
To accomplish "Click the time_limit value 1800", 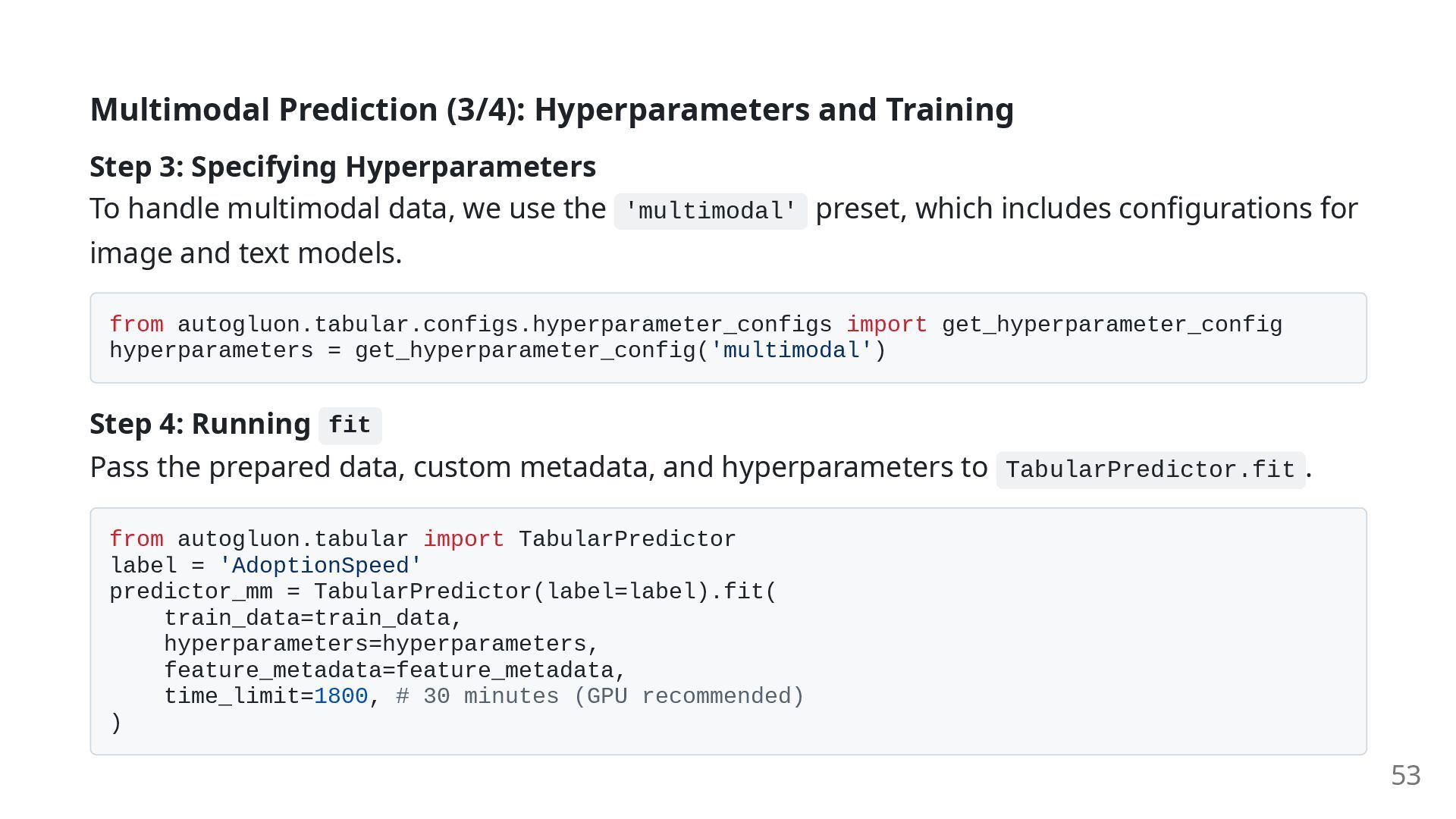I will tap(340, 696).
